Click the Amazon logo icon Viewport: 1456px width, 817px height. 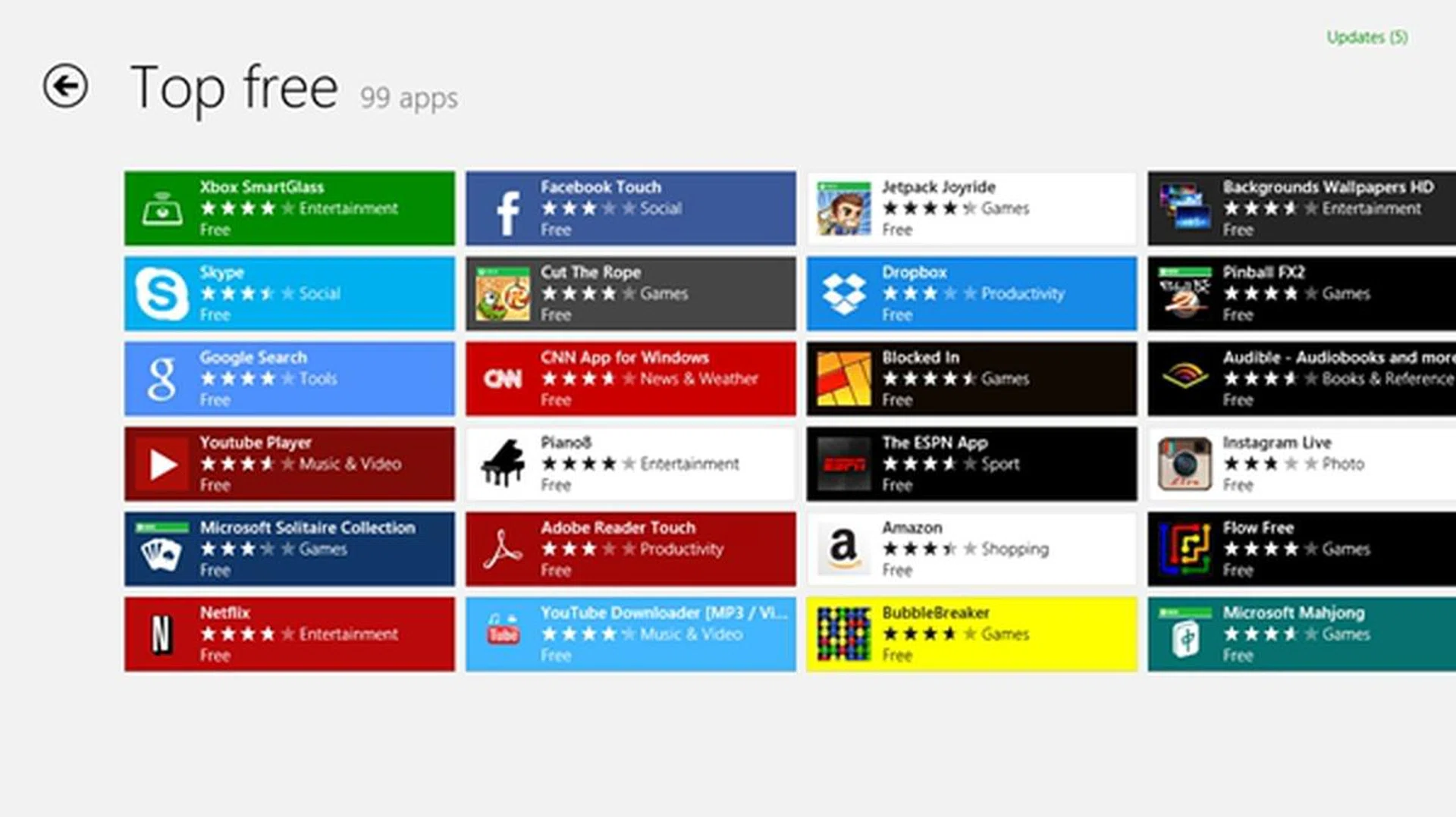(x=844, y=548)
